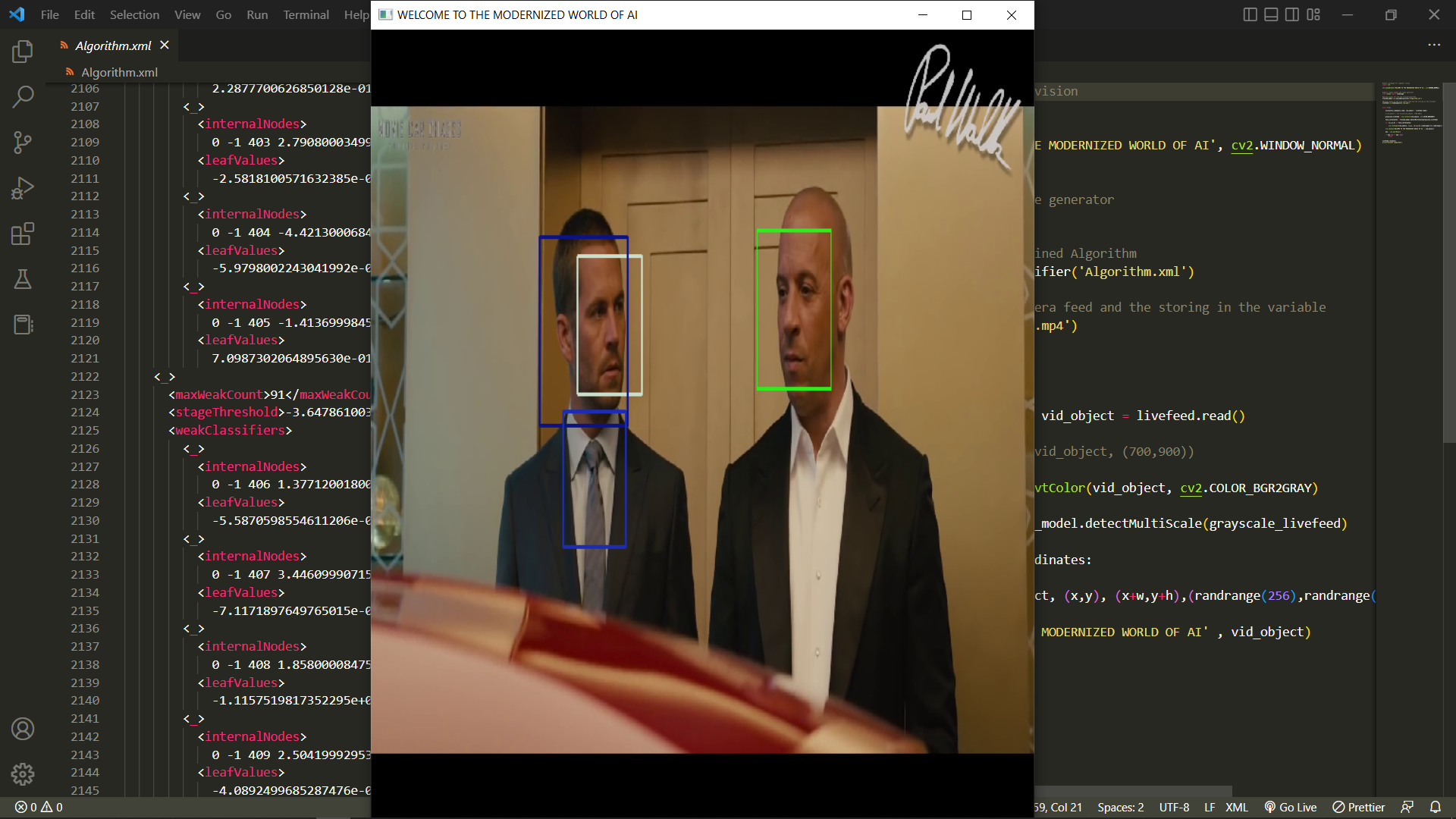Open the Explorer view in activity bar
This screenshot has width=1456, height=819.
point(23,51)
